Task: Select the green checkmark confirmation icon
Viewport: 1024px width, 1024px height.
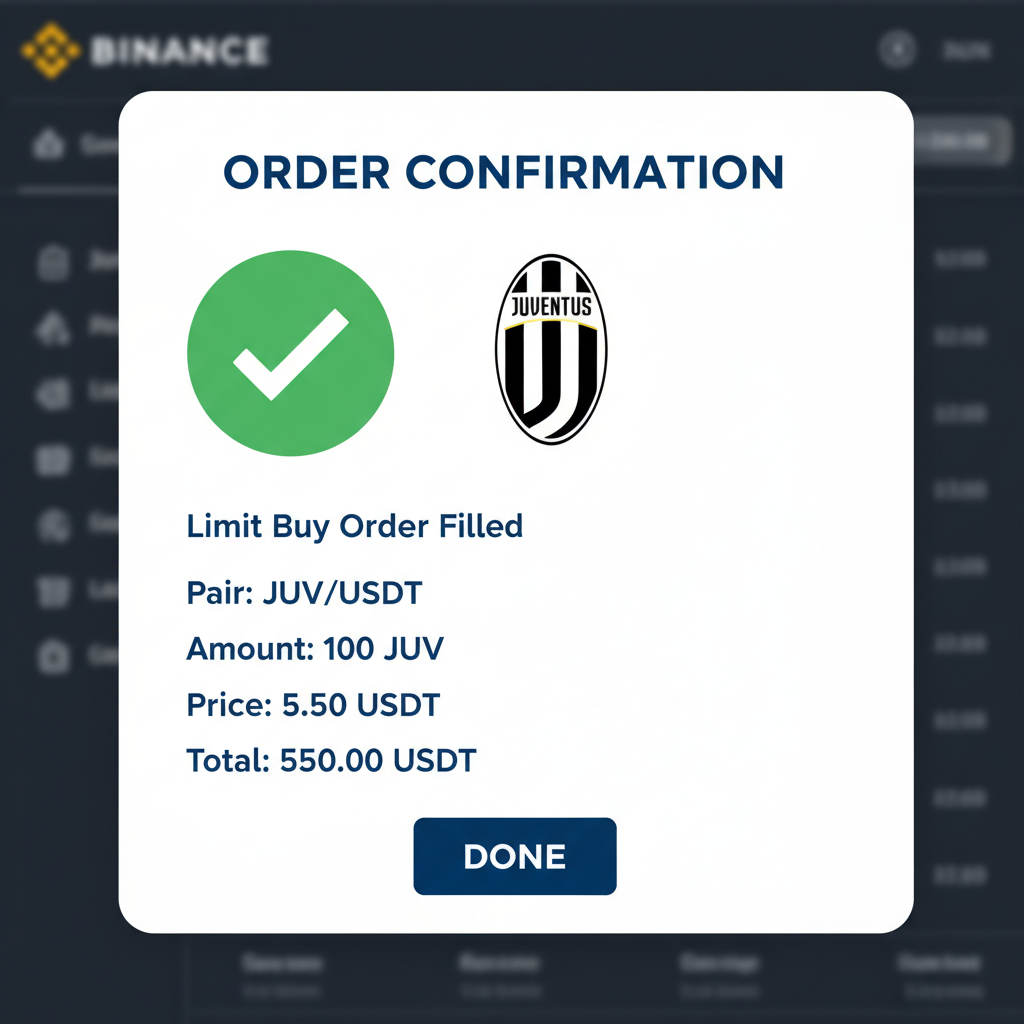Action: pyautogui.click(x=290, y=352)
